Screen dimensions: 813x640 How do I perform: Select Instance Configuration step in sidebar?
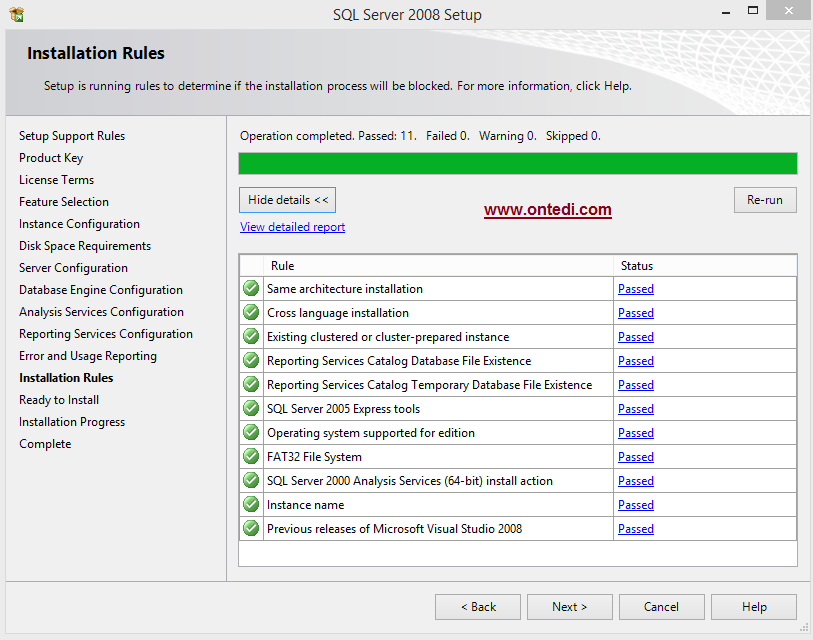[x=79, y=224]
